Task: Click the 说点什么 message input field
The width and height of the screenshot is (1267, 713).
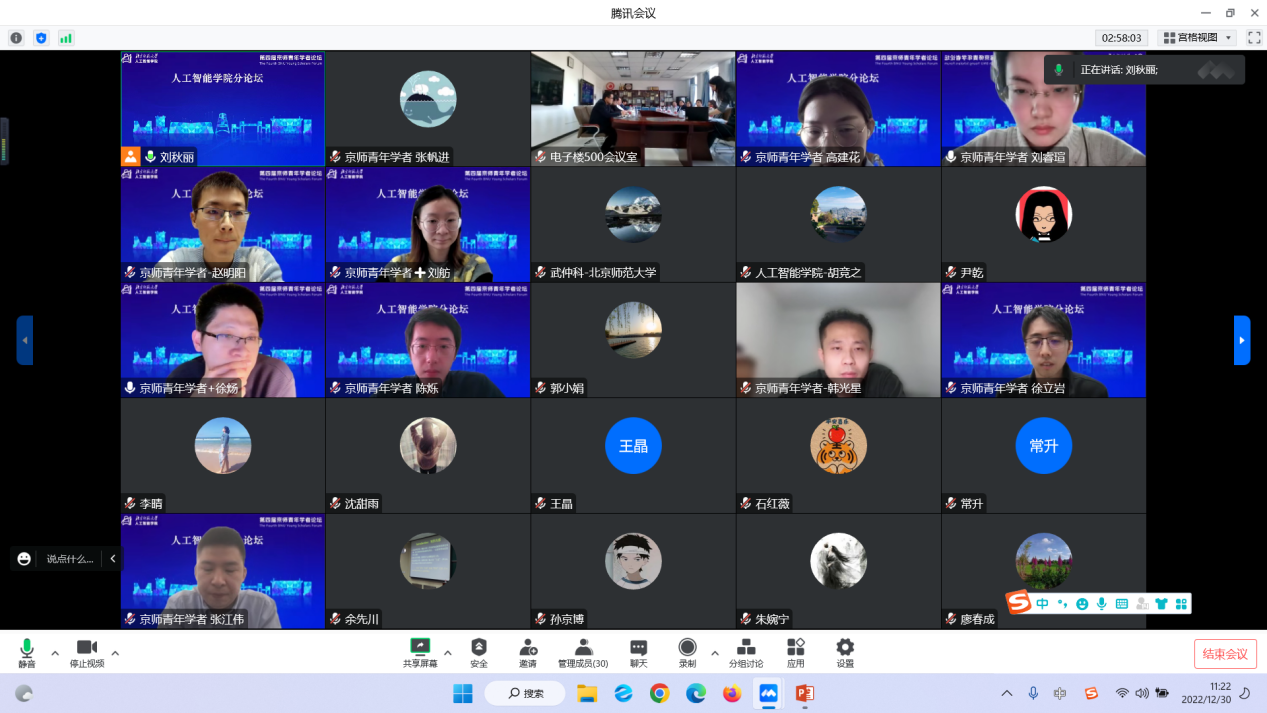Action: [x=69, y=559]
